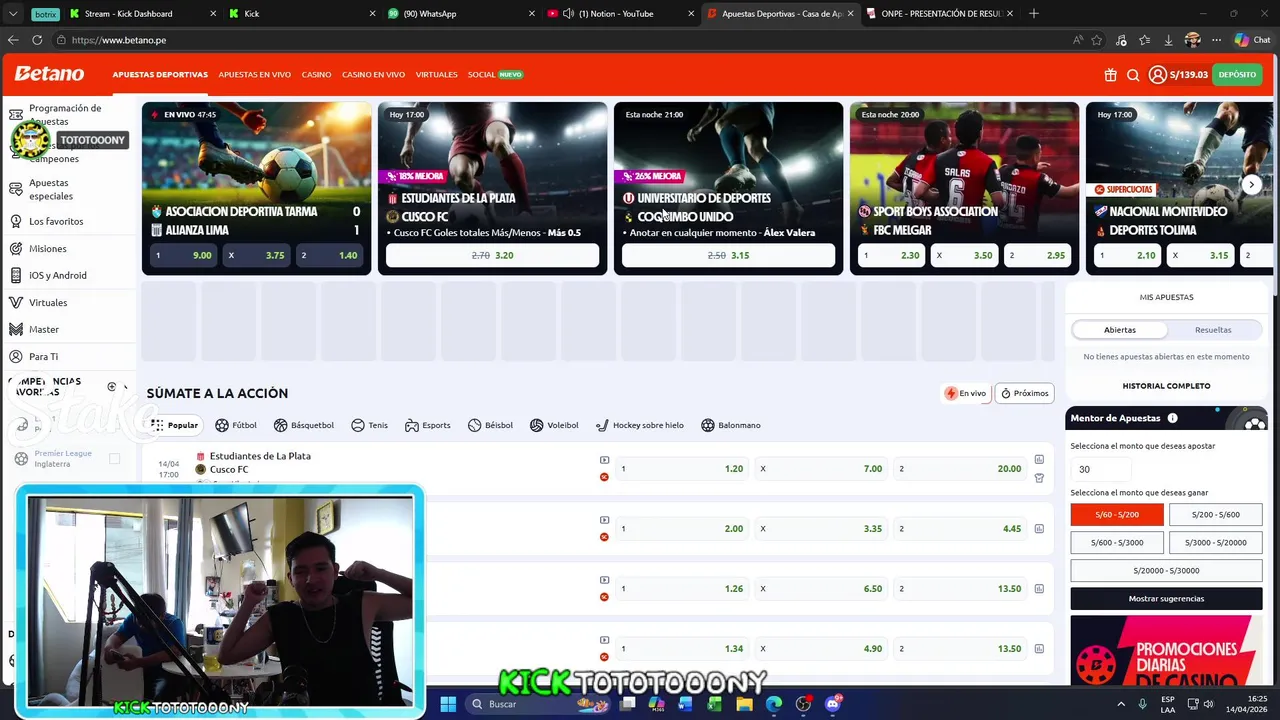The image size is (1280, 720).
Task: Click the bet amount field showing 30
Action: 1100,469
